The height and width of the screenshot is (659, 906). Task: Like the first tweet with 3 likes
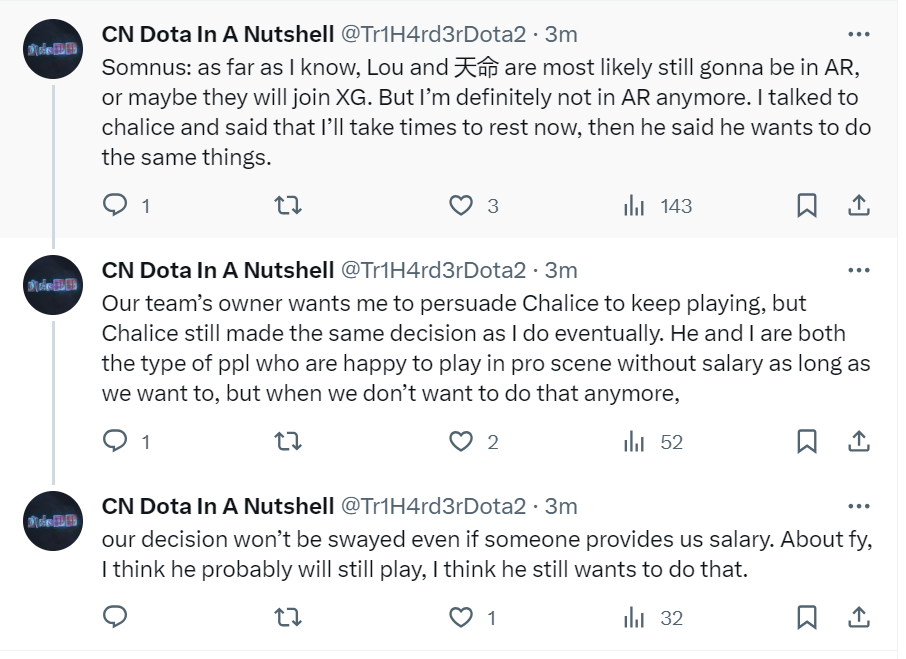pyautogui.click(x=460, y=206)
